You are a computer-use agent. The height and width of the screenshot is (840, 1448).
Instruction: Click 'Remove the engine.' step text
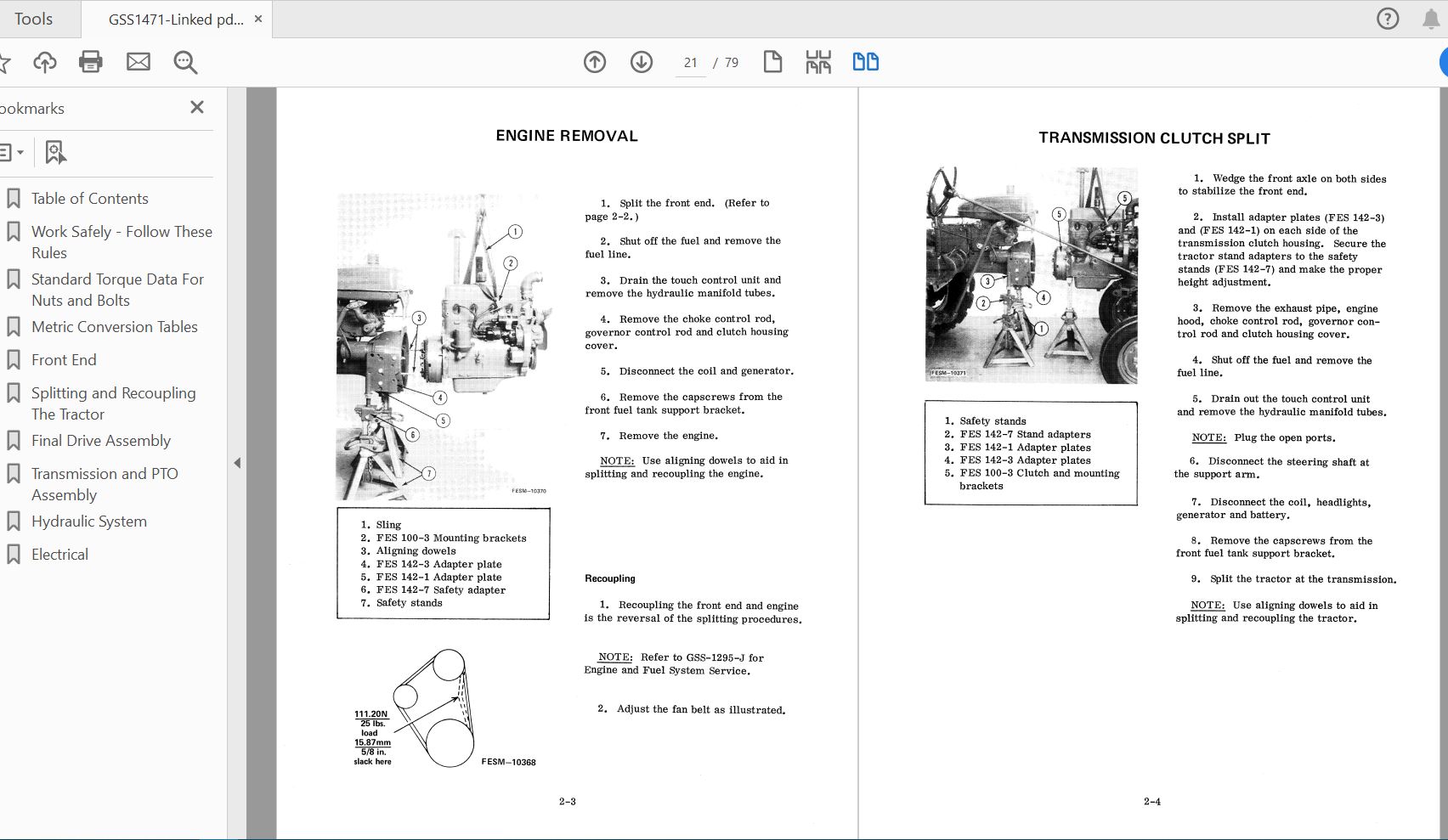(669, 436)
